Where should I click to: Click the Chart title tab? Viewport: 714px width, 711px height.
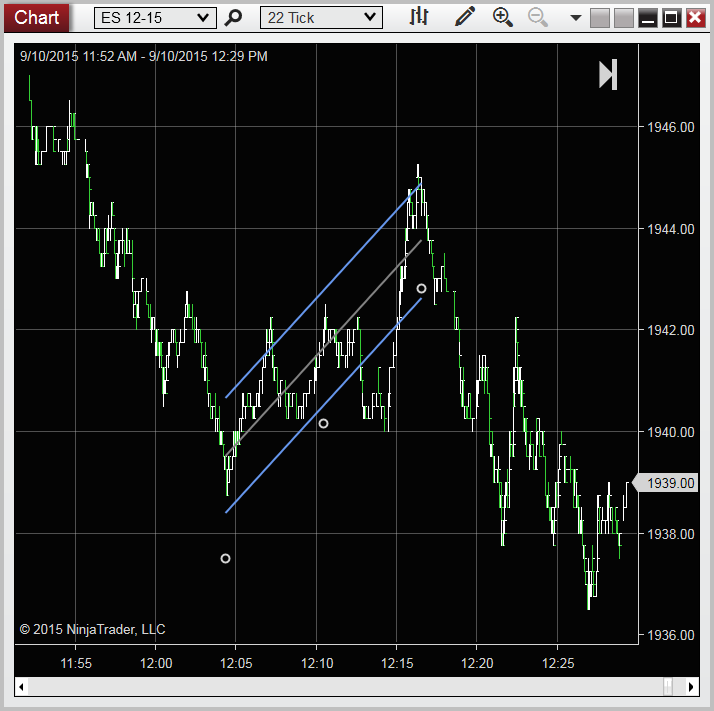pyautogui.click(x=36, y=18)
